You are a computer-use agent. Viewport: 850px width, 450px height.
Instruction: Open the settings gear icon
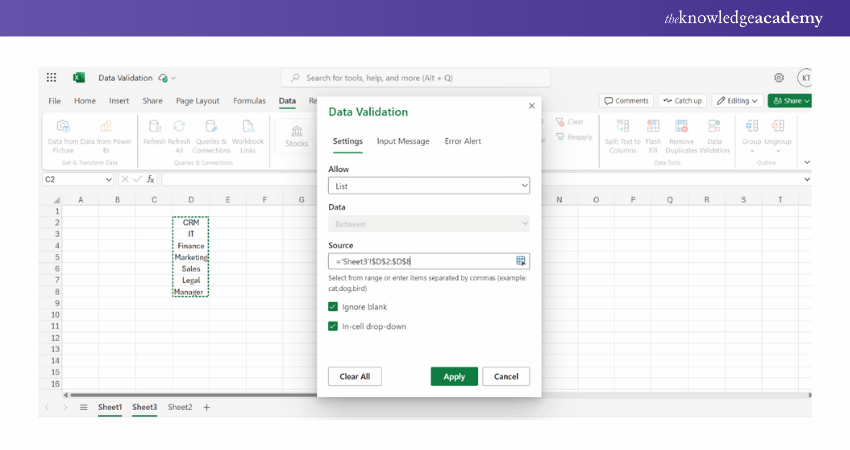tap(779, 78)
